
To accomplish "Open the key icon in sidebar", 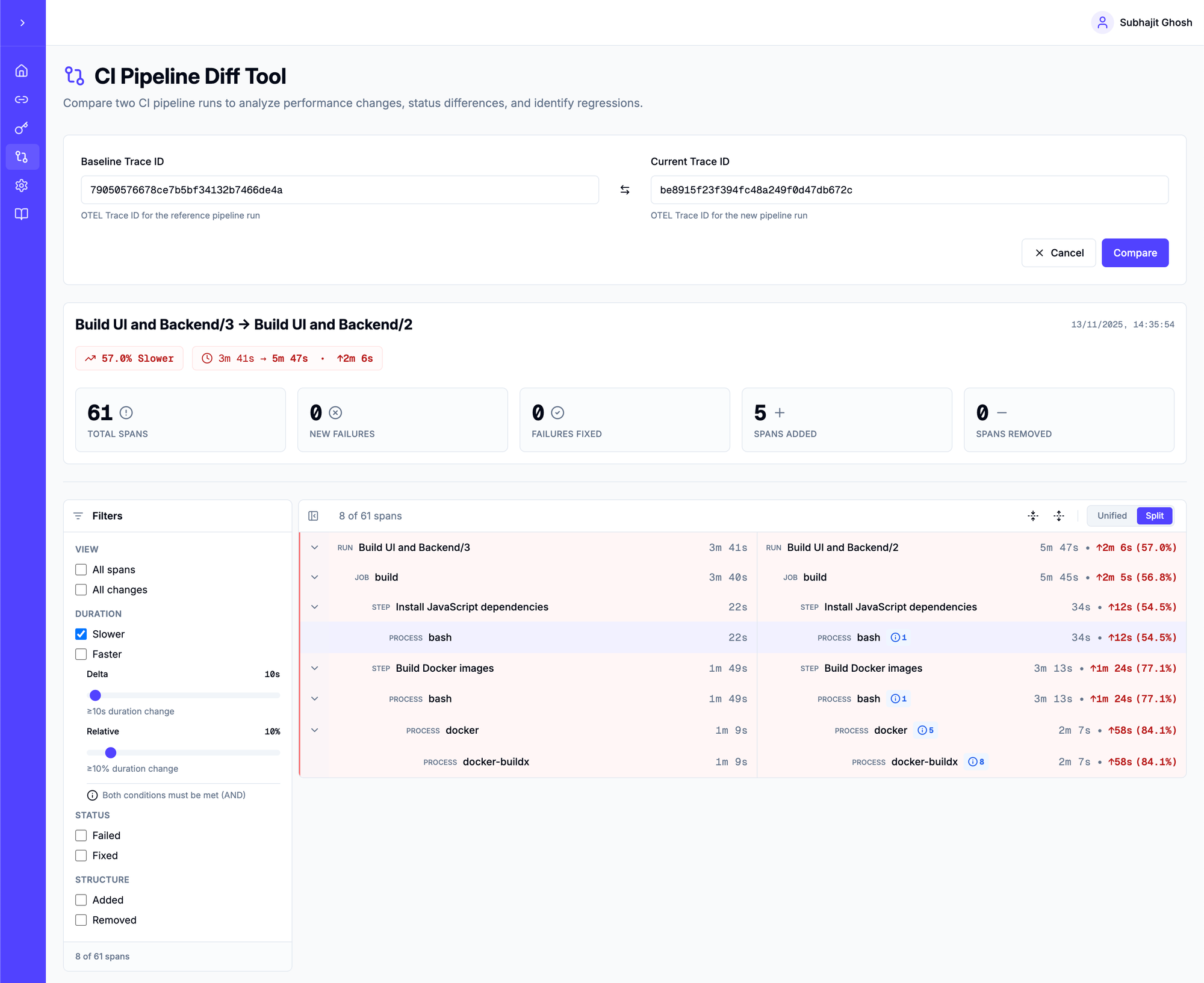I will tap(22, 128).
